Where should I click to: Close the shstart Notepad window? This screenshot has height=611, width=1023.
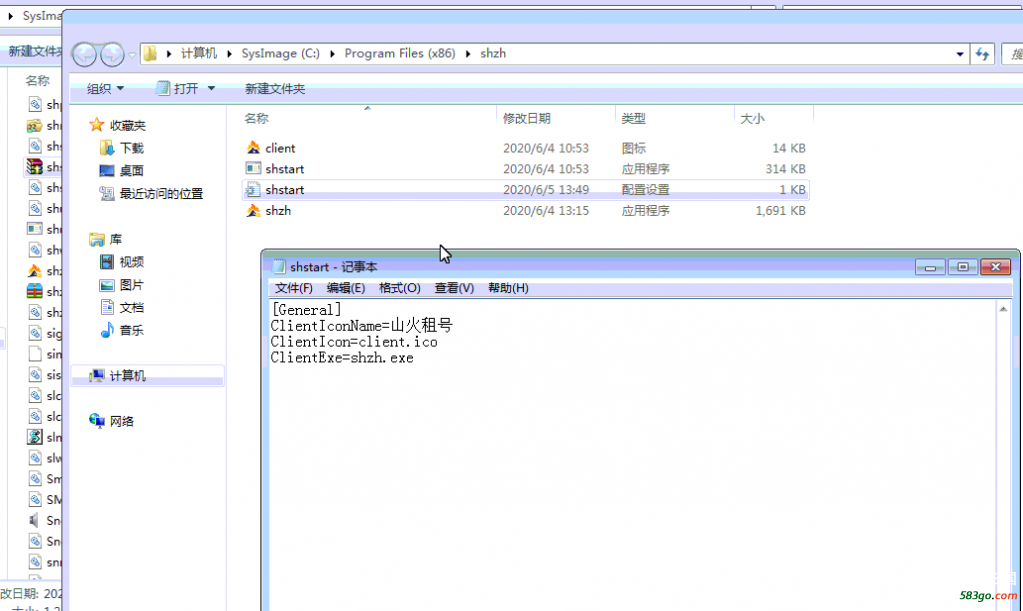point(996,267)
